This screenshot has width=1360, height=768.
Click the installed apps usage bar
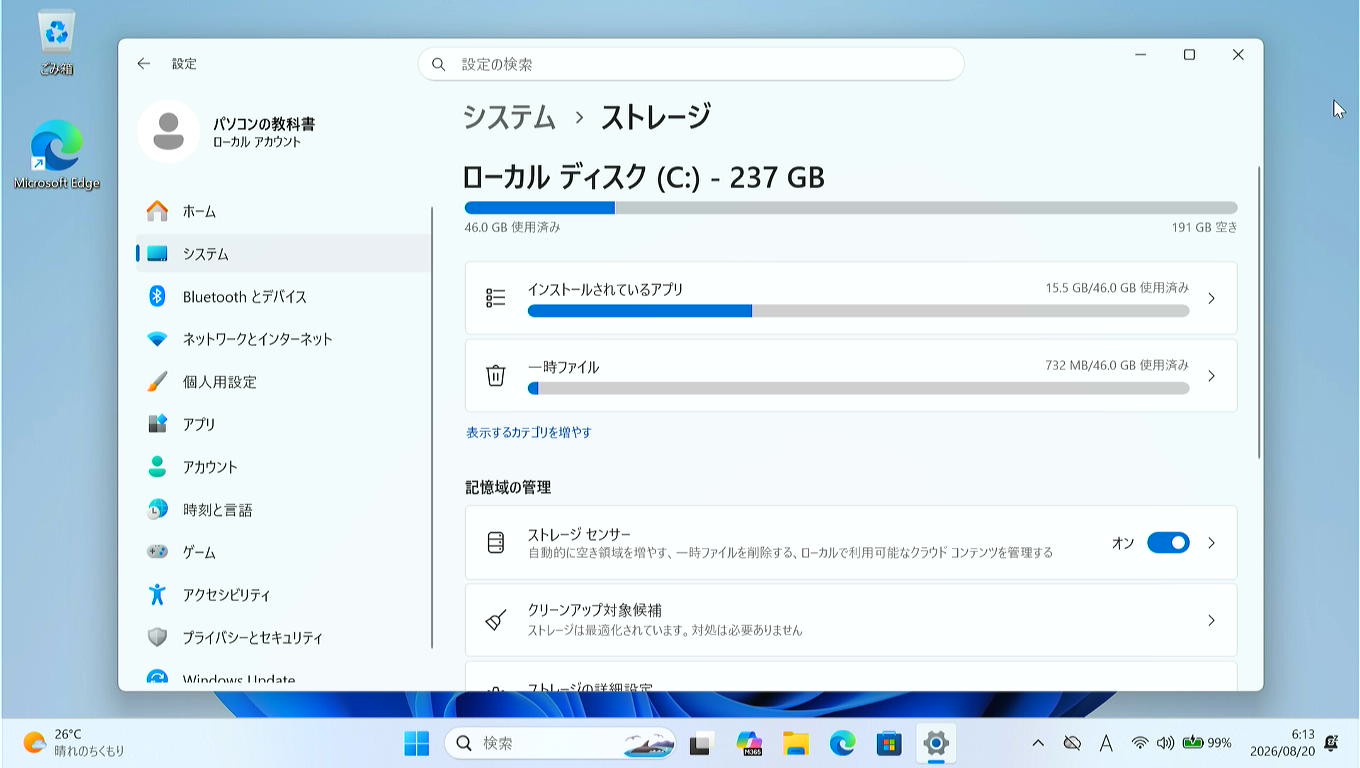858,311
